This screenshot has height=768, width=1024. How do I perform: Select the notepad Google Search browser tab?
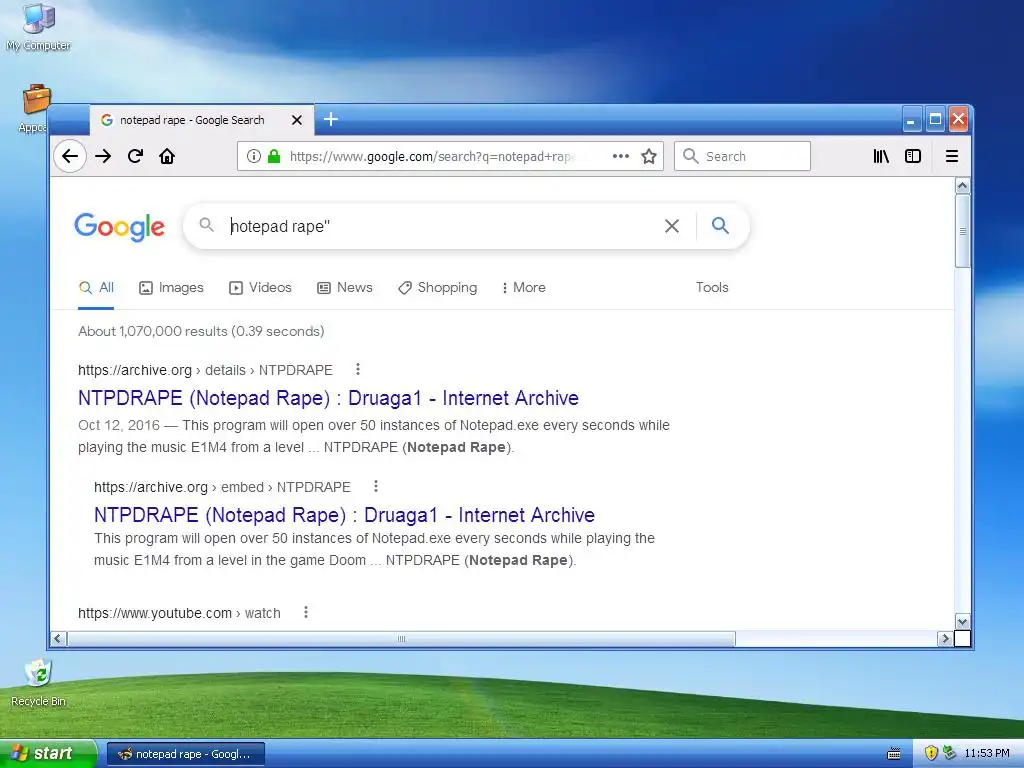pyautogui.click(x=202, y=120)
